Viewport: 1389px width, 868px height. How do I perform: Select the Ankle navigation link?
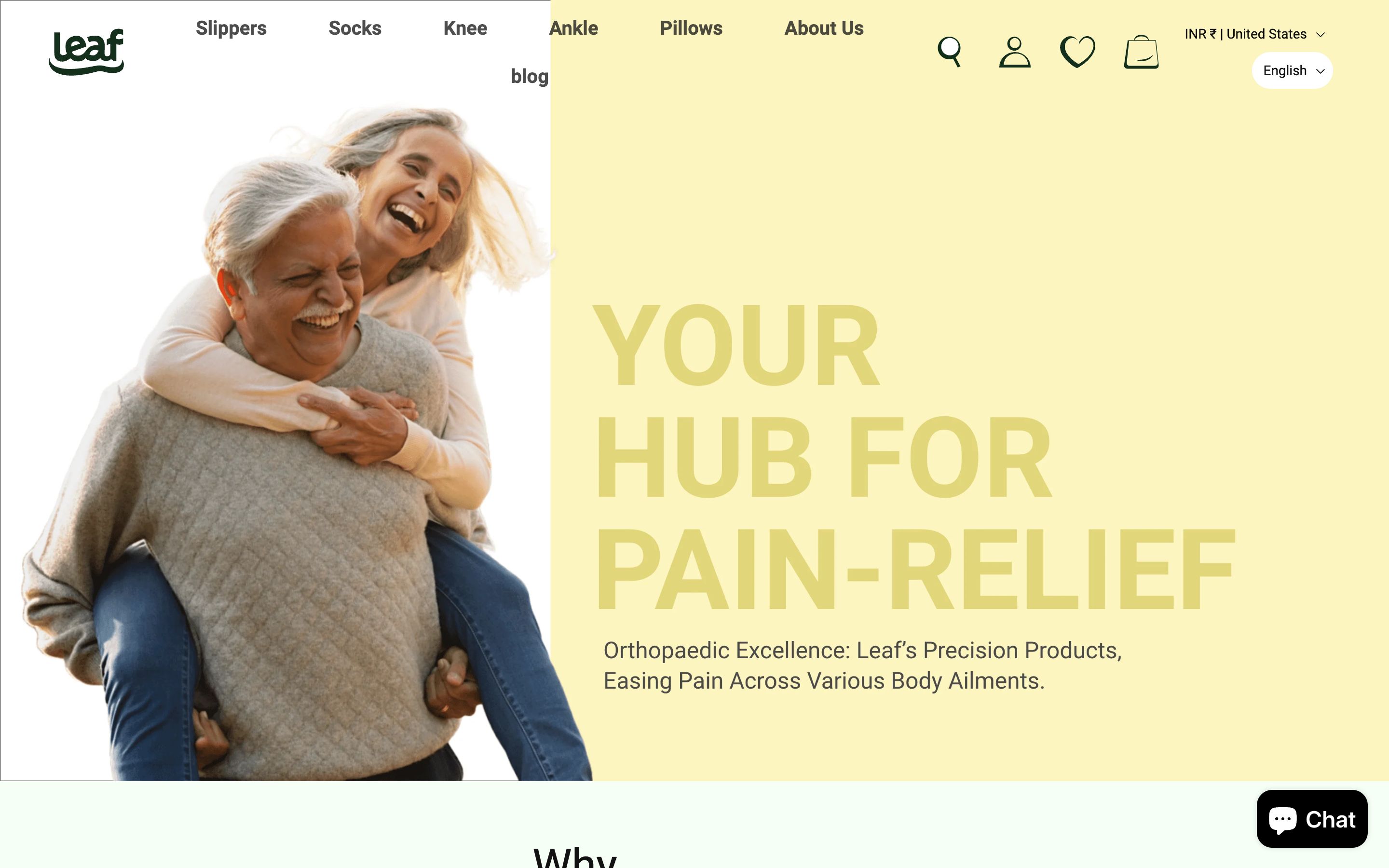click(x=573, y=28)
